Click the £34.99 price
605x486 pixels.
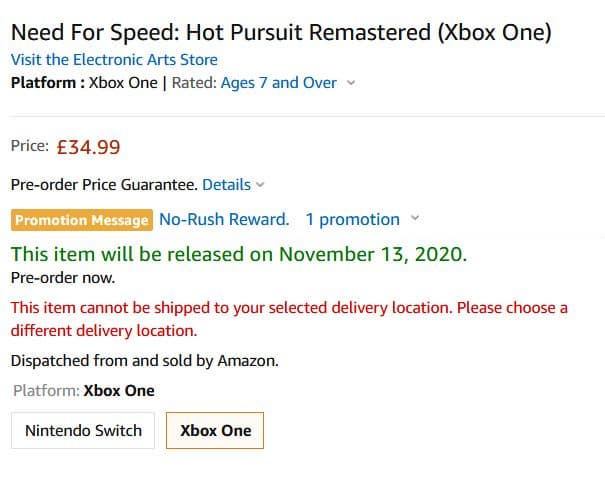(x=88, y=147)
